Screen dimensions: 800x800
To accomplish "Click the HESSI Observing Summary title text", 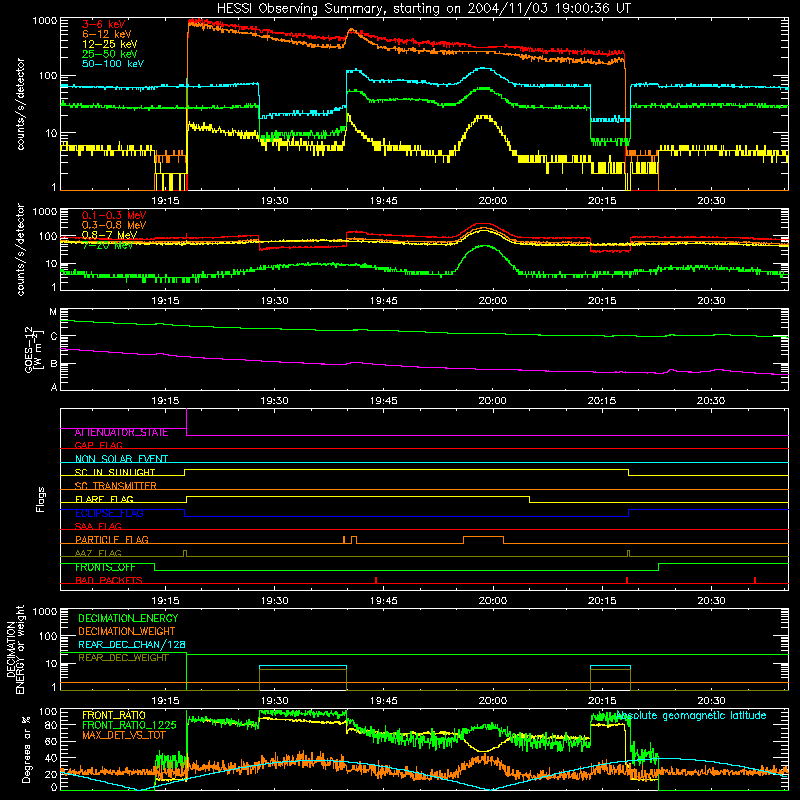I will pos(423,8).
